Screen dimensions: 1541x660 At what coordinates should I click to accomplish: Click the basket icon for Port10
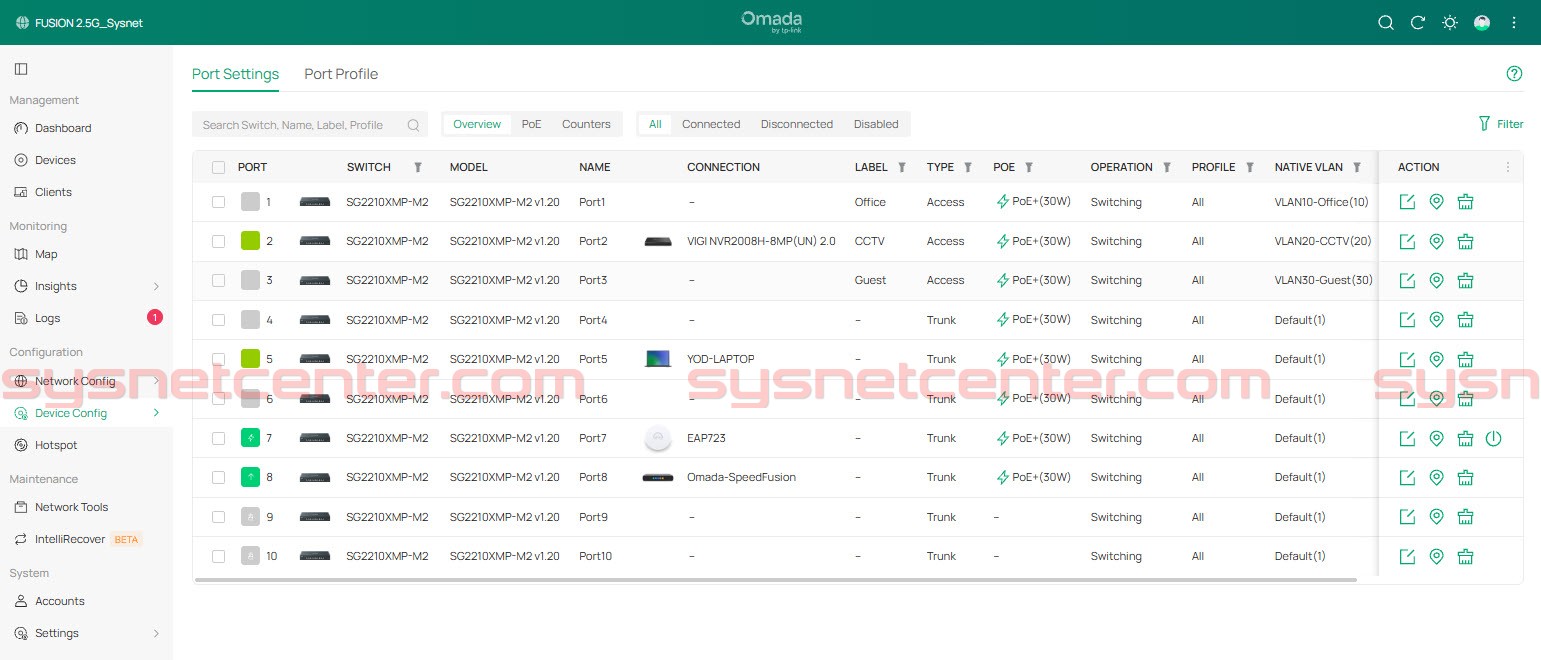point(1465,556)
